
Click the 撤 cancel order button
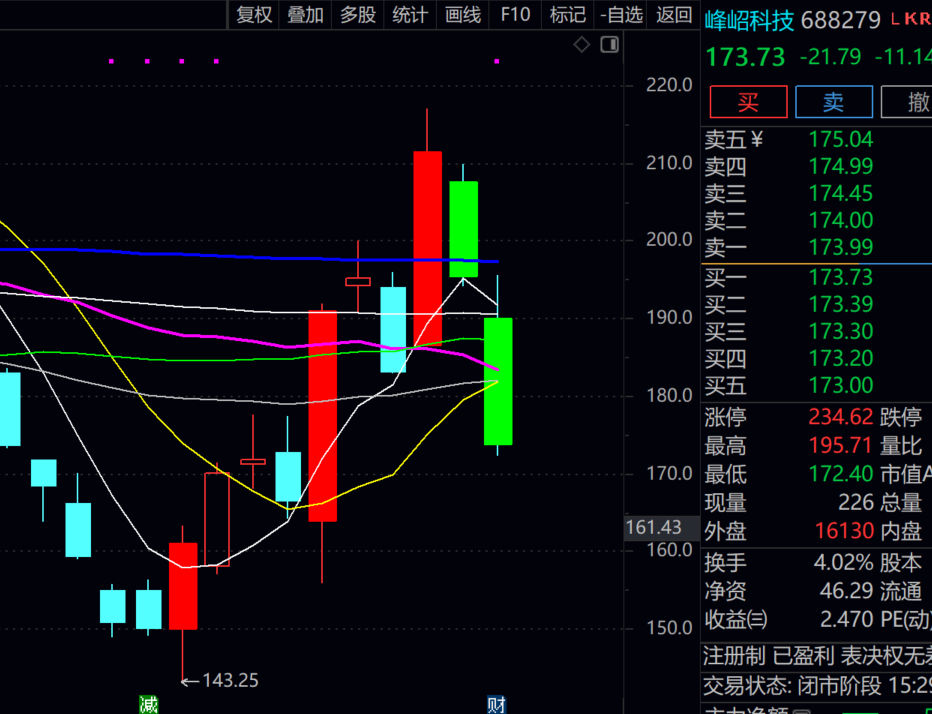pyautogui.click(x=907, y=102)
